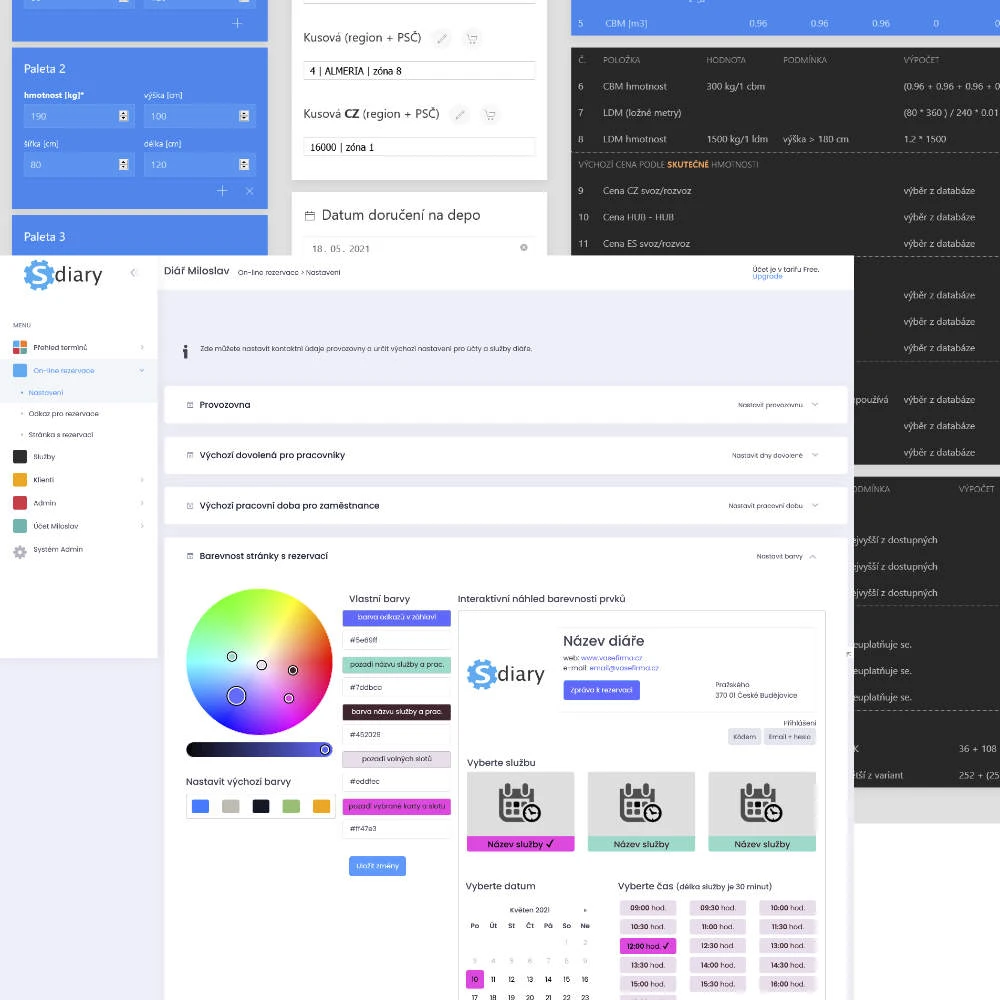
Task: Remove Paleta 2 with the X icon
Action: (x=249, y=190)
